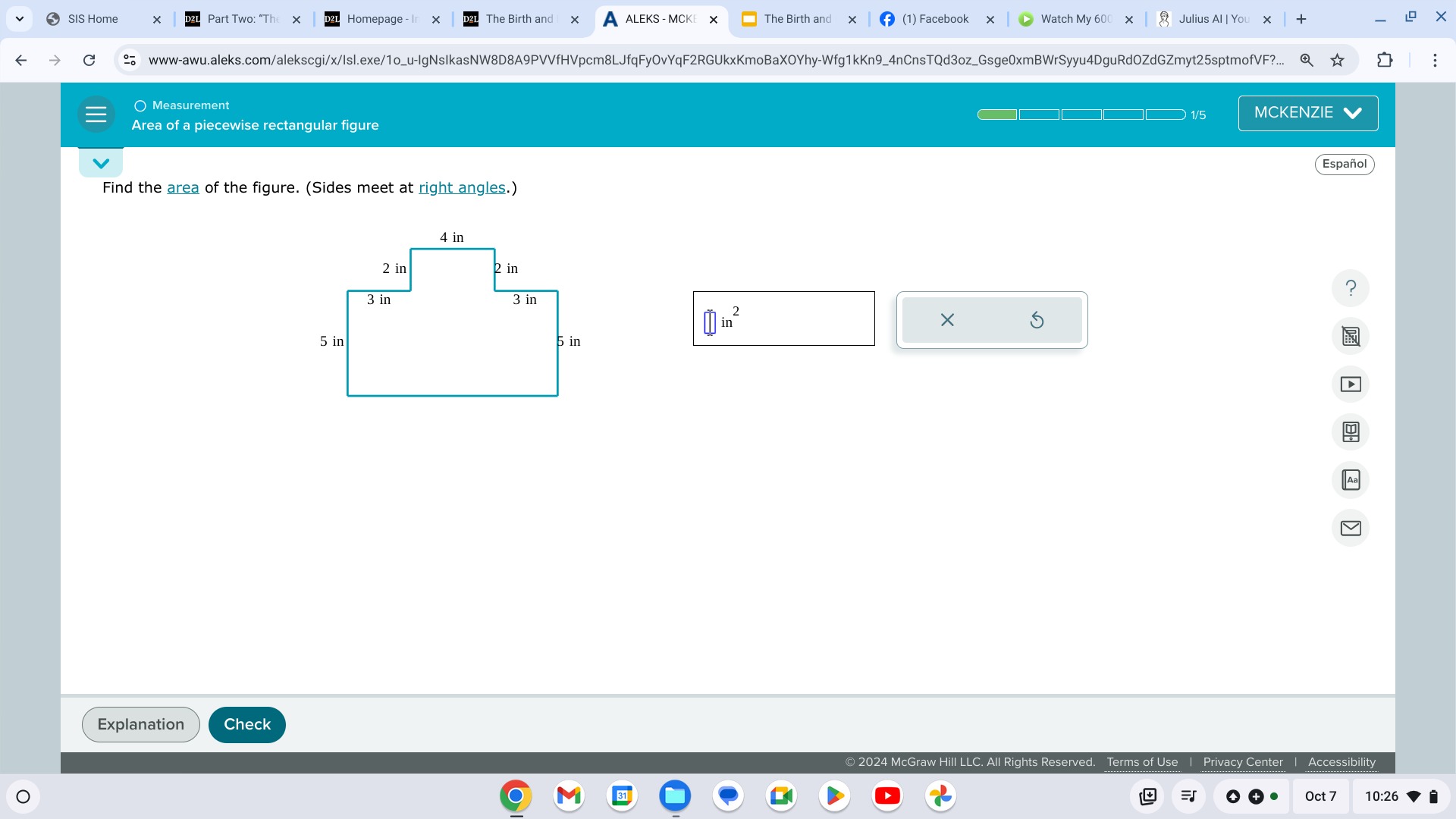
Task: Open the help question mark icon
Action: [1351, 288]
